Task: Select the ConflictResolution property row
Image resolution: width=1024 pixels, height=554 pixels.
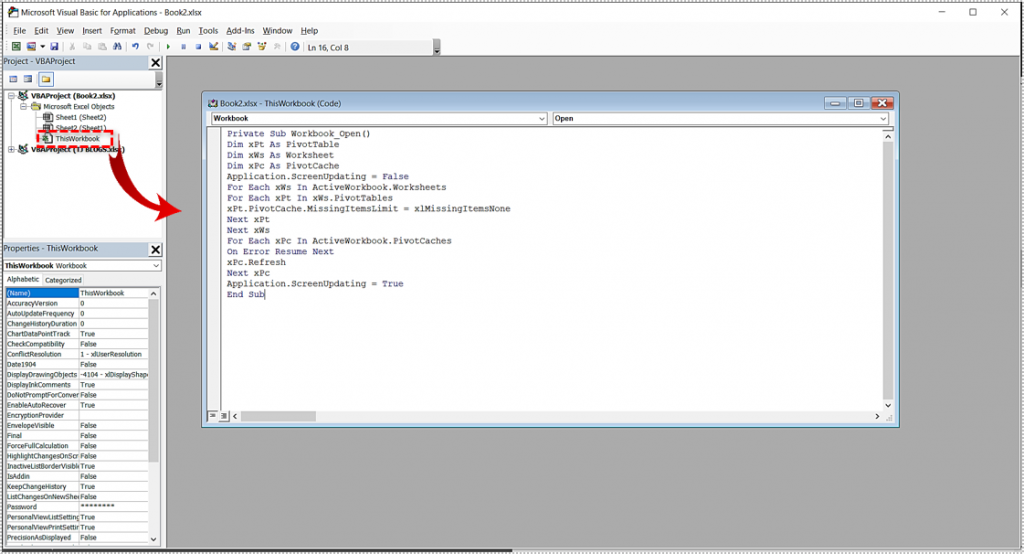Action: tap(76, 354)
